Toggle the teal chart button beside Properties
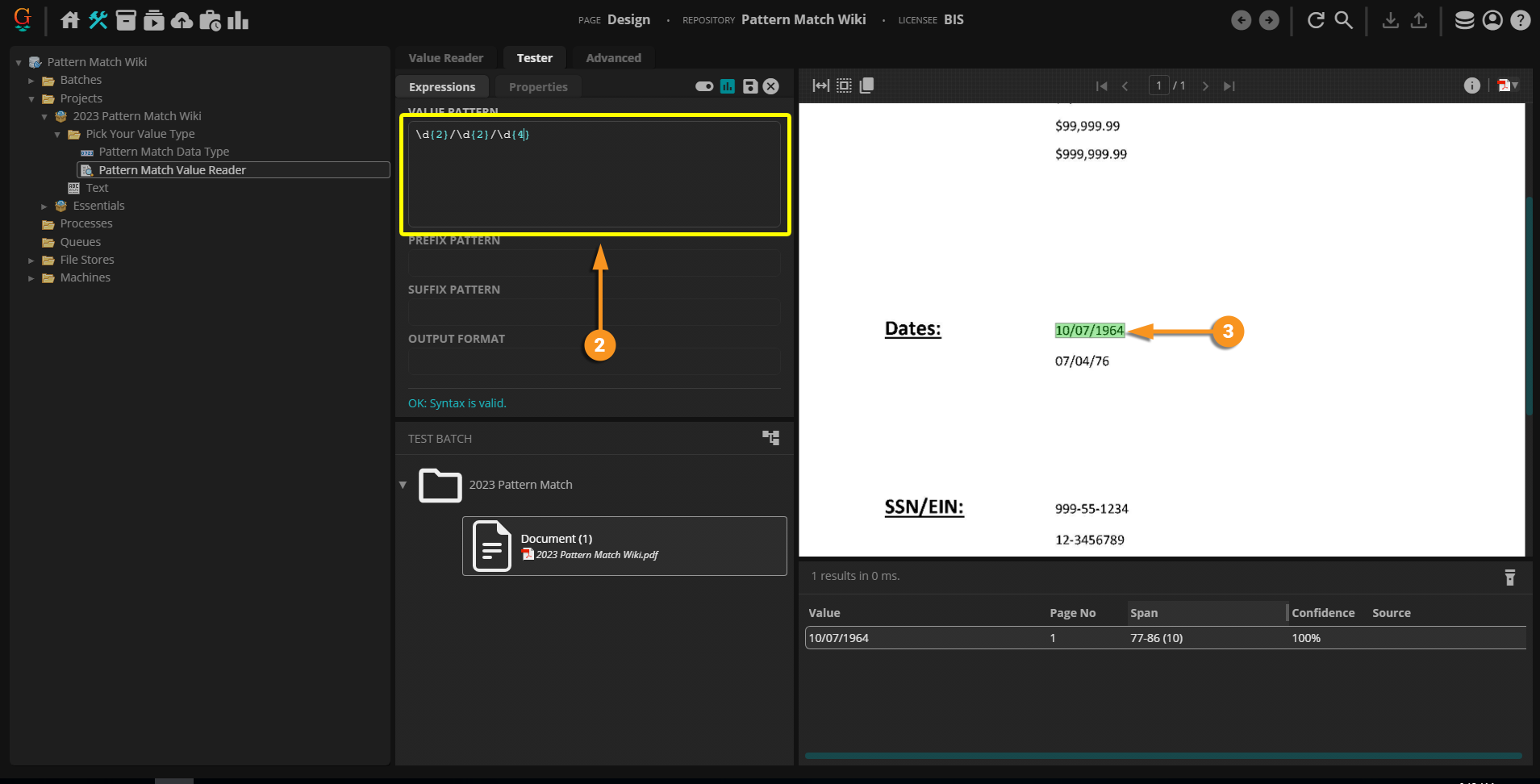Viewport: 1540px width, 784px height. click(x=728, y=86)
